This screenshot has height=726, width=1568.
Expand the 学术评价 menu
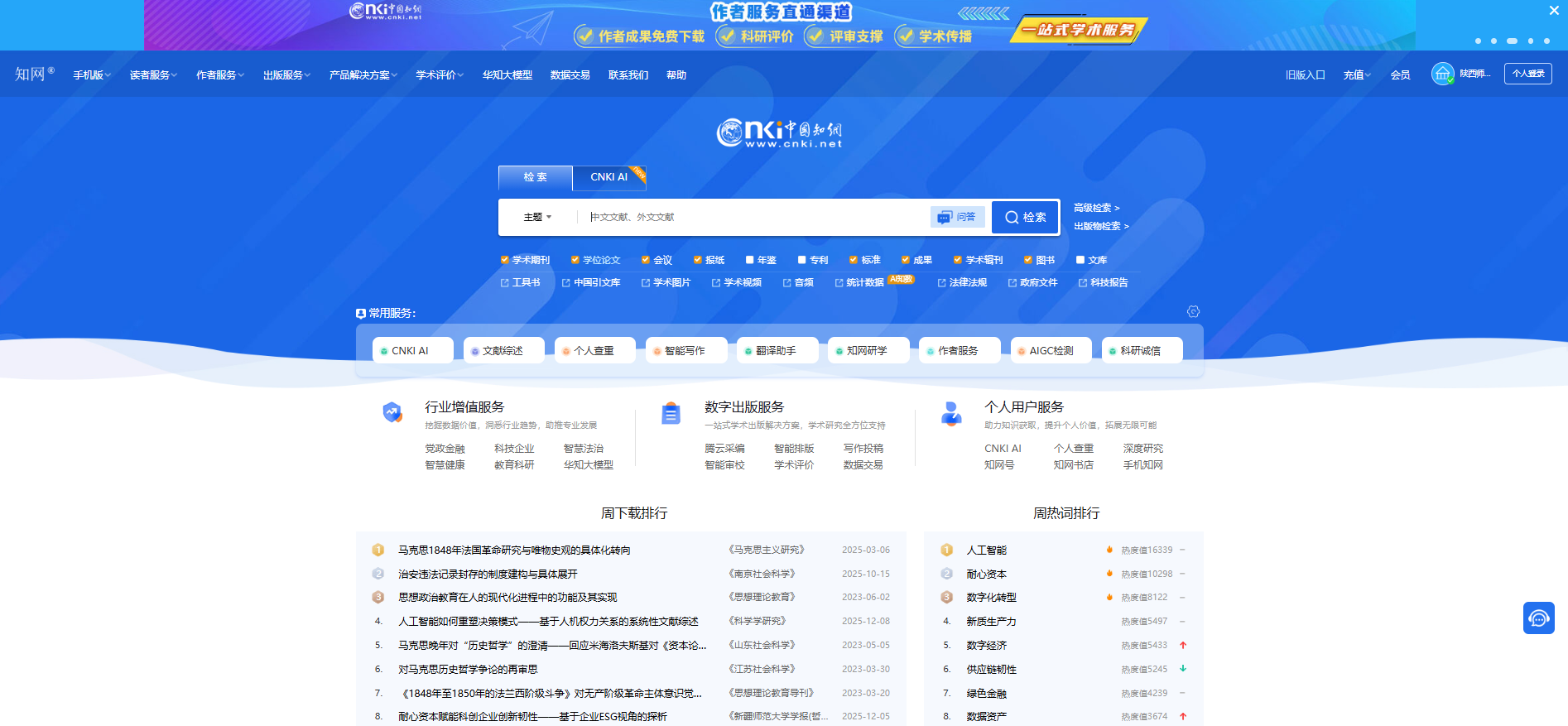(x=440, y=75)
